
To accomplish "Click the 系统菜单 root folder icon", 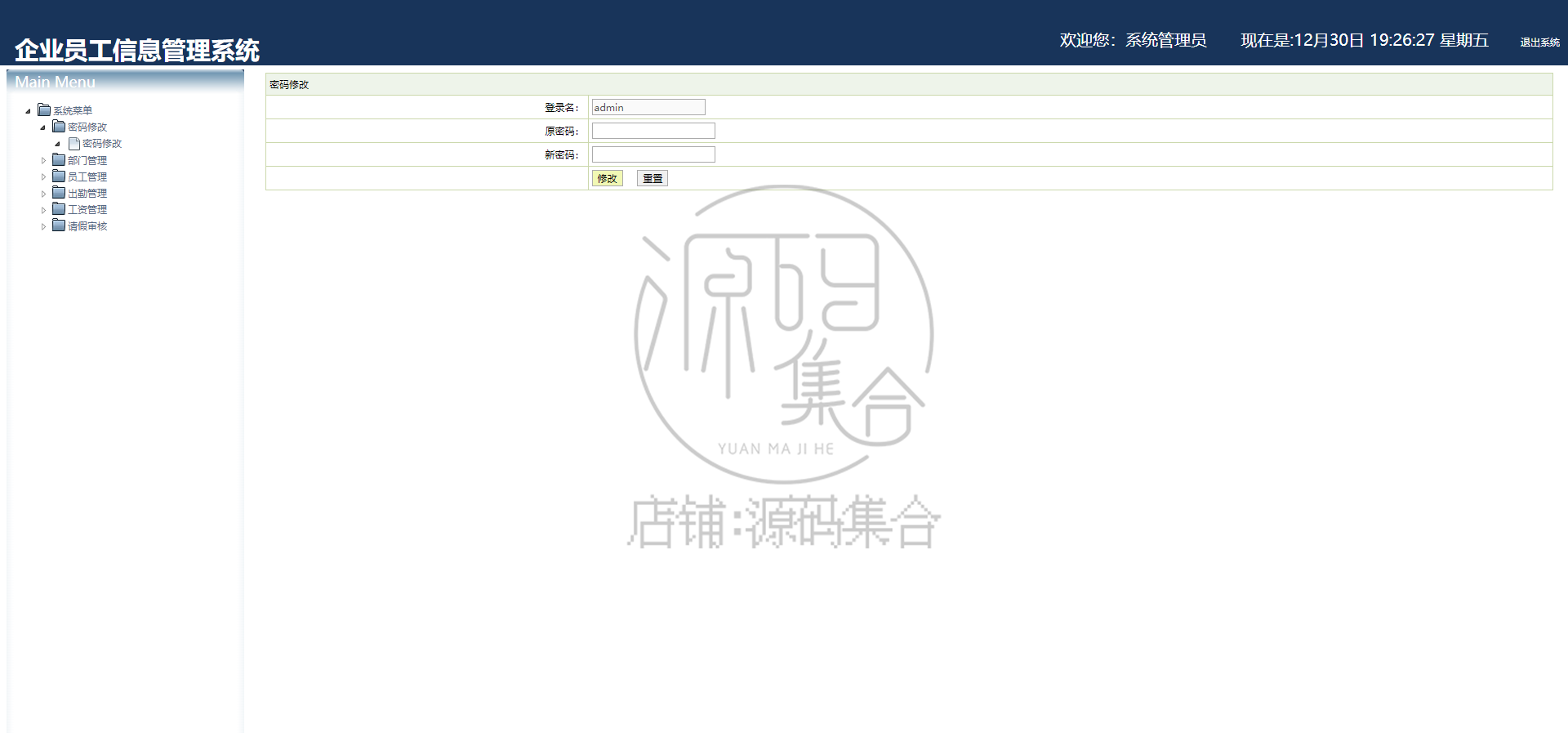I will coord(44,110).
